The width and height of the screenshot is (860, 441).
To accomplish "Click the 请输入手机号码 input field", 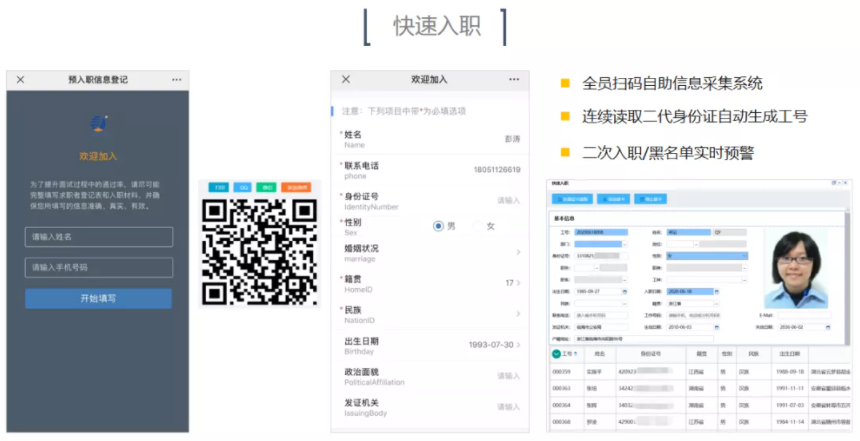I will [99, 267].
